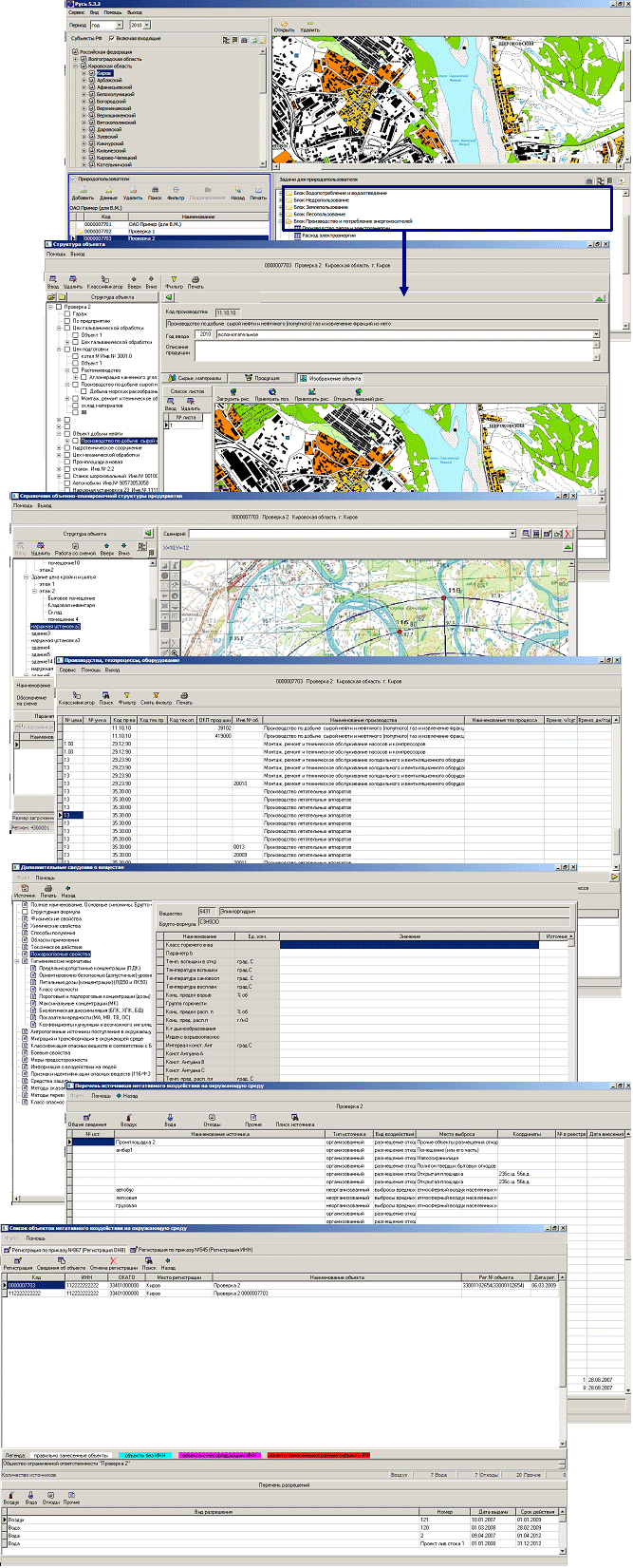Viewport: 633px width, 1568px height.
Task: Click 'Открыть внешний рис.' icon
Action: coord(357,392)
